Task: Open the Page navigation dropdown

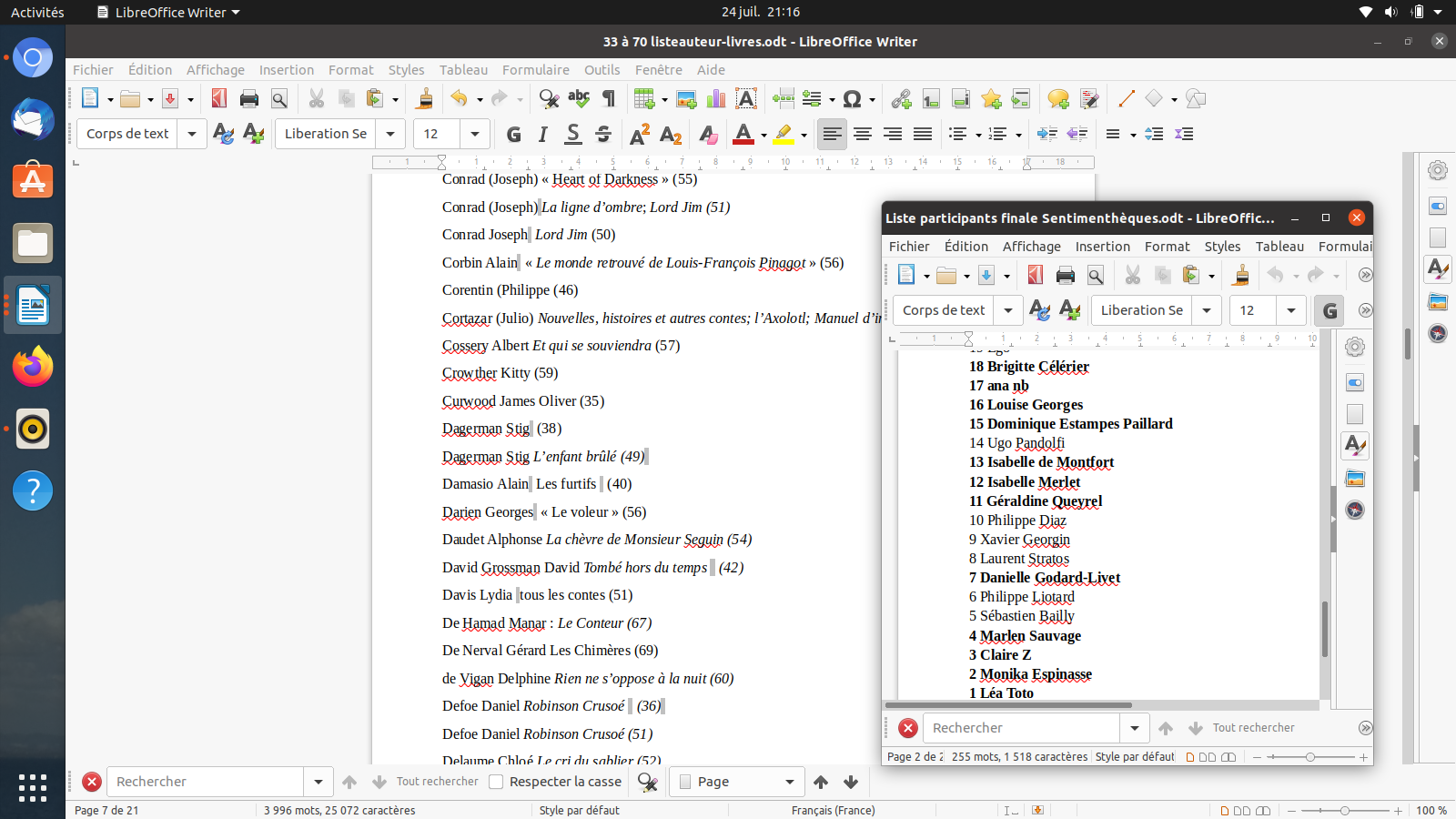Action: tap(789, 782)
